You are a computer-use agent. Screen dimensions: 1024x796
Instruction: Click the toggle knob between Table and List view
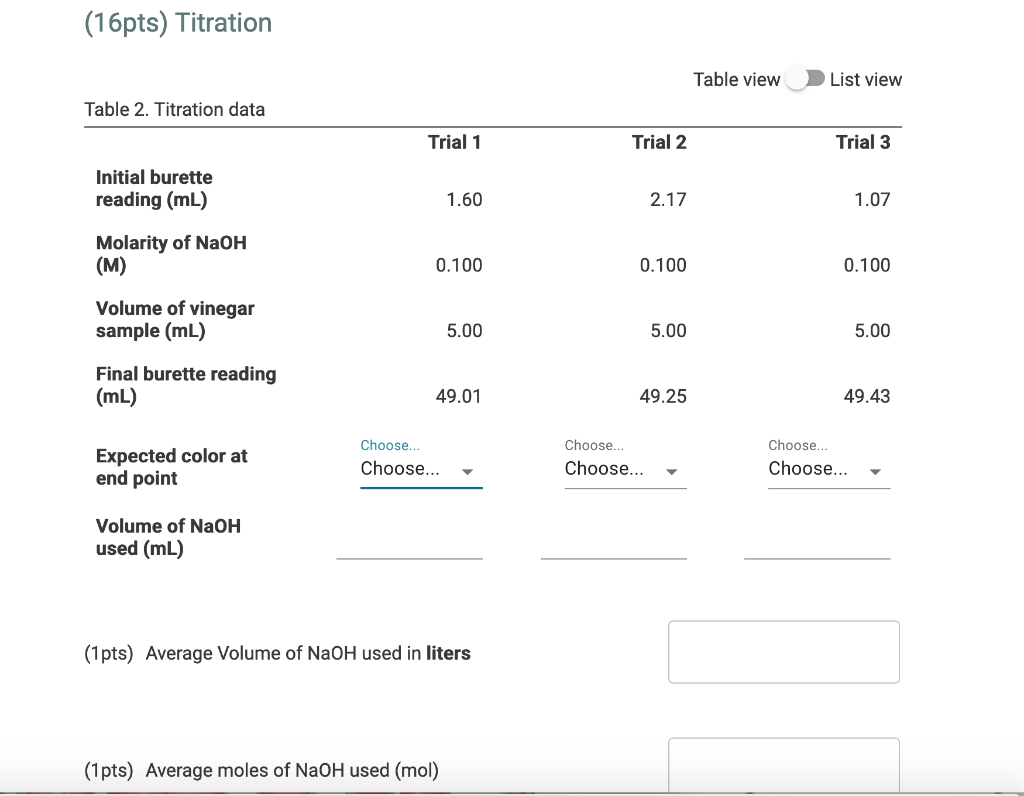point(797,78)
